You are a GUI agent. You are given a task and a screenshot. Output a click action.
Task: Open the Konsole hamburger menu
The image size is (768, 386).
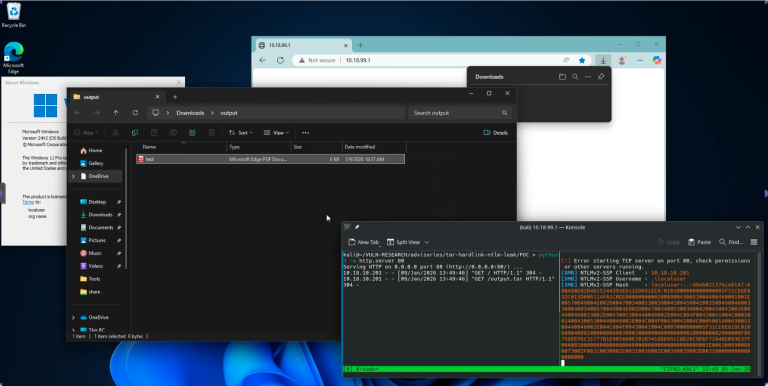(x=754, y=242)
